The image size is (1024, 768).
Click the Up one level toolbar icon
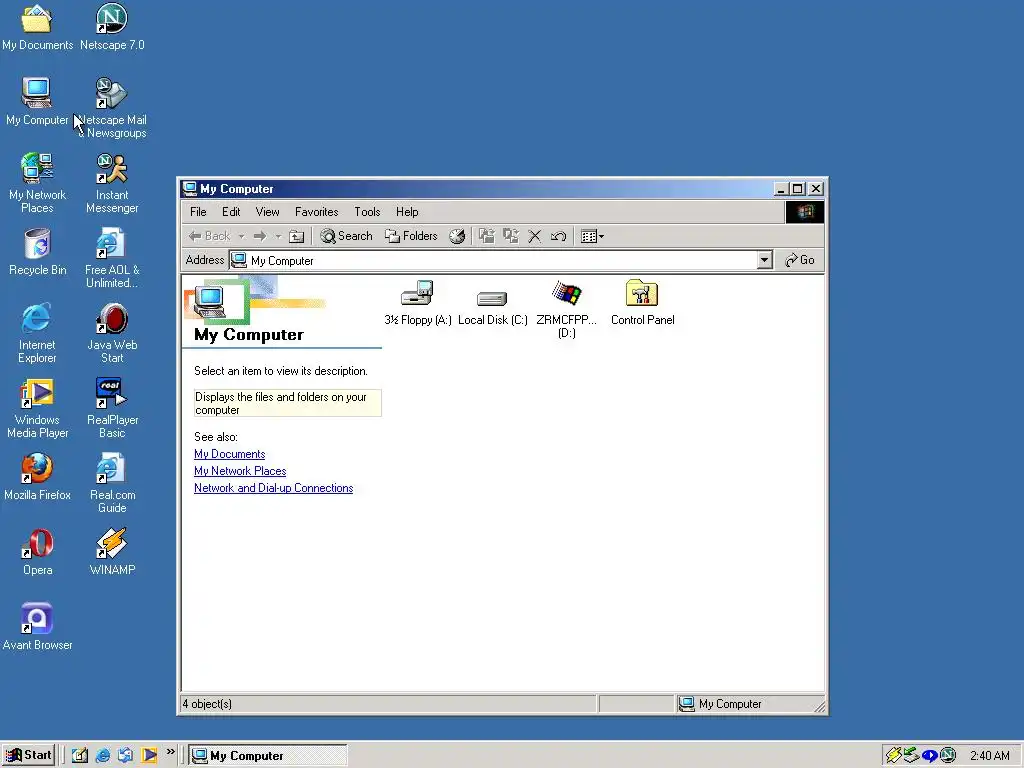click(x=296, y=236)
